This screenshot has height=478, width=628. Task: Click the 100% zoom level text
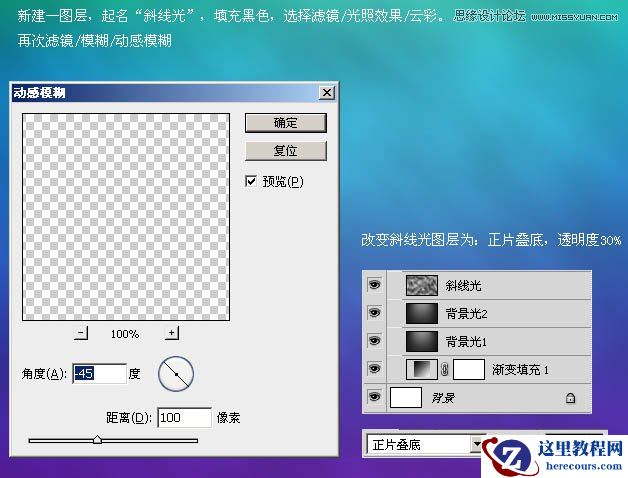click(125, 334)
